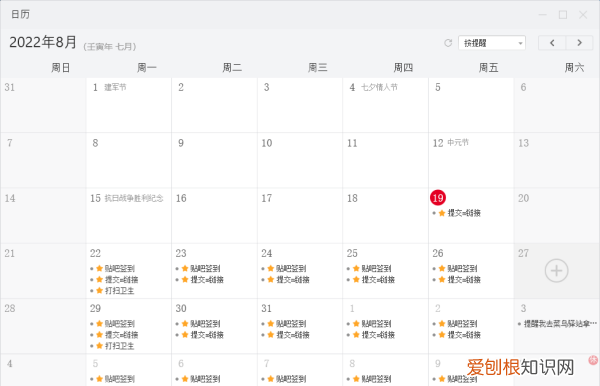Open the 贴吧签到 text on August 25
600x386 pixels.
[x=376, y=269]
